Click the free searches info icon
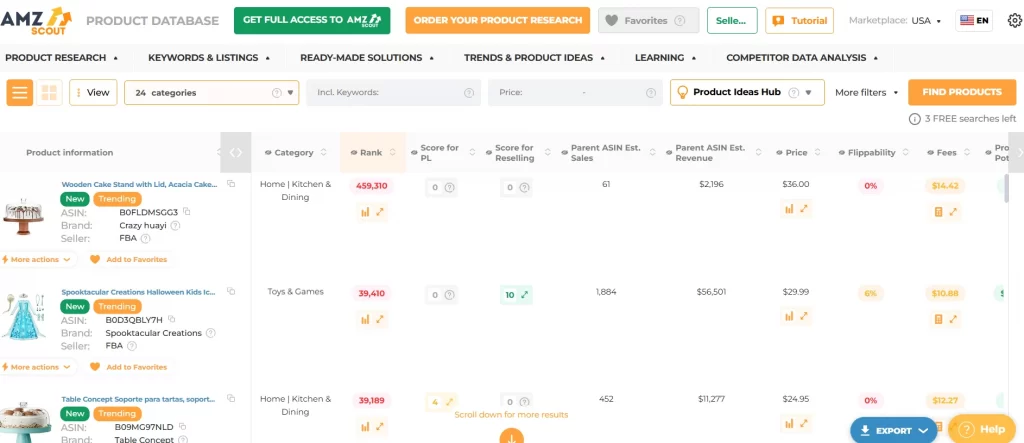This screenshot has height=443, width=1024. click(914, 119)
